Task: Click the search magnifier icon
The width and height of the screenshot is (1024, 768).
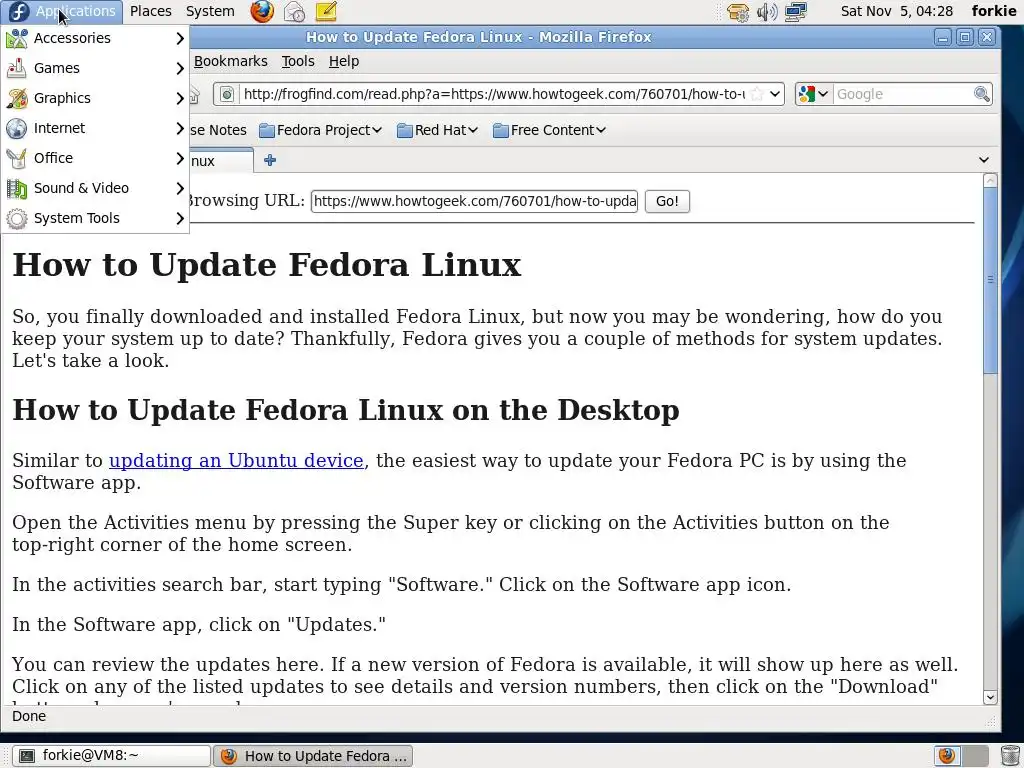Action: 982,94
